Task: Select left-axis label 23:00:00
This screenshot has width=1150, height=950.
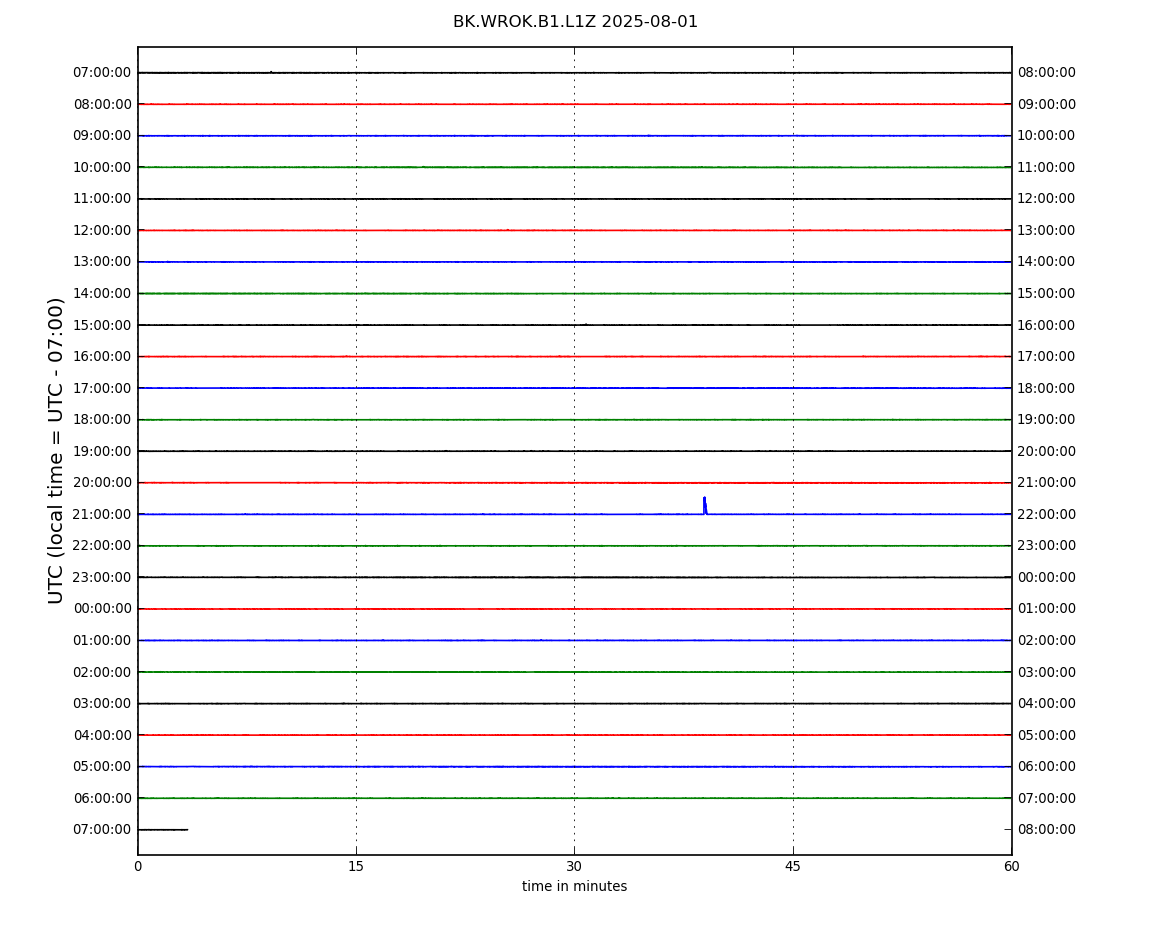Action: click(x=103, y=577)
